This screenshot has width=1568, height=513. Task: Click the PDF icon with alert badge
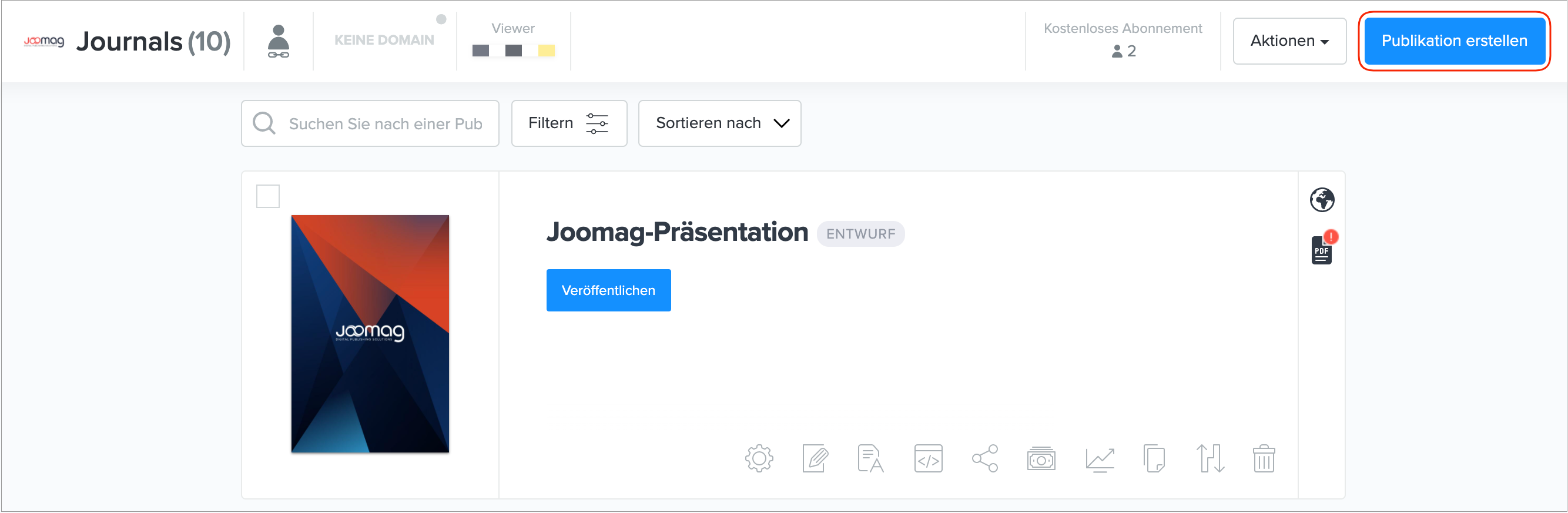(x=1322, y=250)
